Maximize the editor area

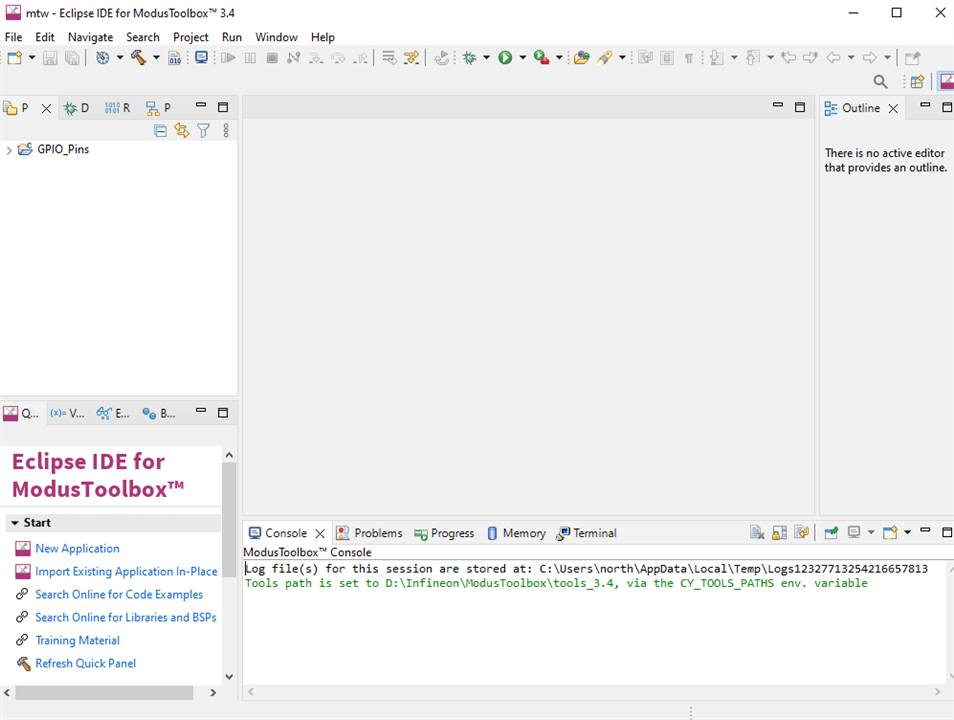[x=799, y=107]
